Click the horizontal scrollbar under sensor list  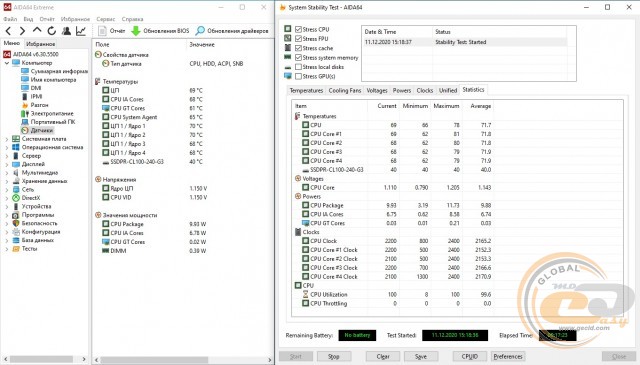coord(182,360)
